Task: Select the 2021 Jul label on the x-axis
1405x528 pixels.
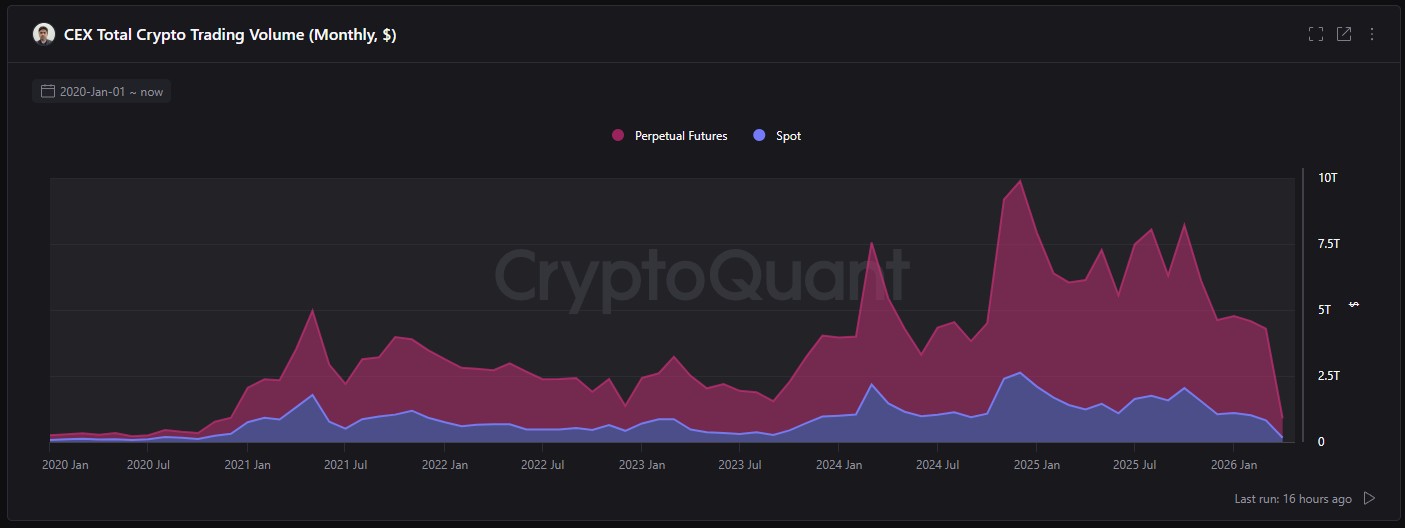Action: click(346, 465)
